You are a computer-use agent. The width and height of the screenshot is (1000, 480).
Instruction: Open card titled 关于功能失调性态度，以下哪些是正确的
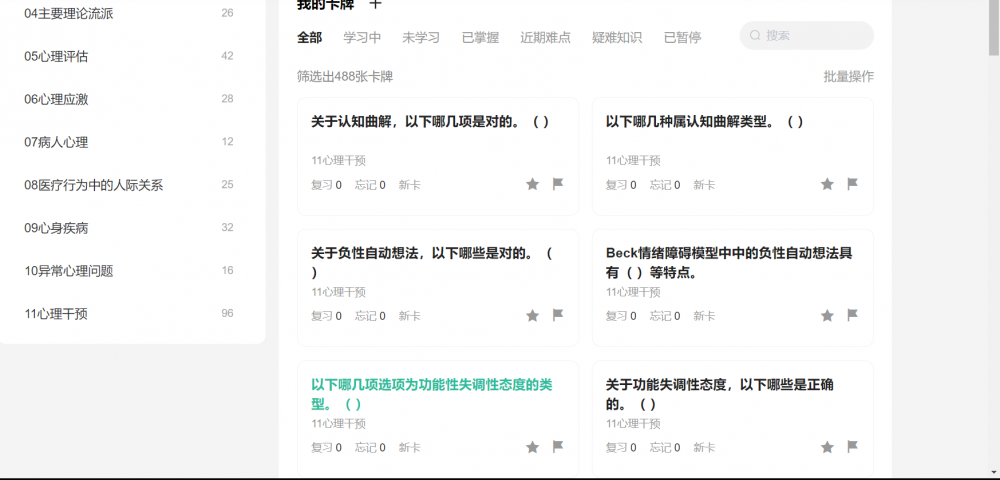pos(719,395)
